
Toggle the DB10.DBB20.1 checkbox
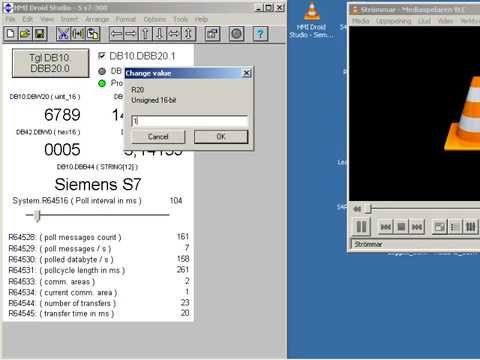click(102, 56)
